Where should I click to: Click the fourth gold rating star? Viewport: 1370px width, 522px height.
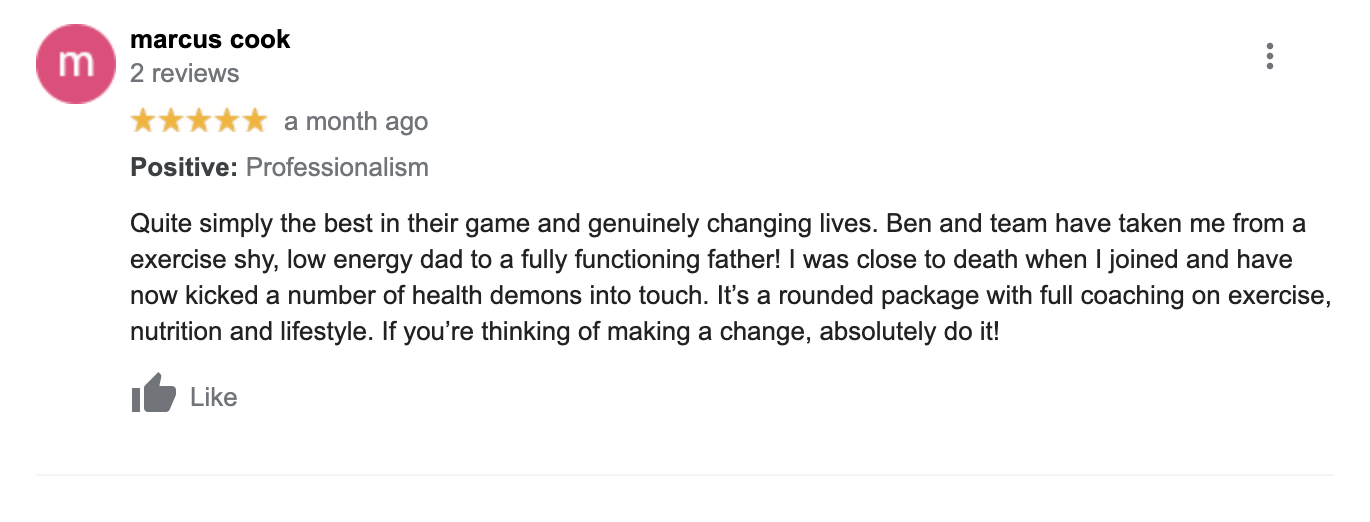(227, 121)
